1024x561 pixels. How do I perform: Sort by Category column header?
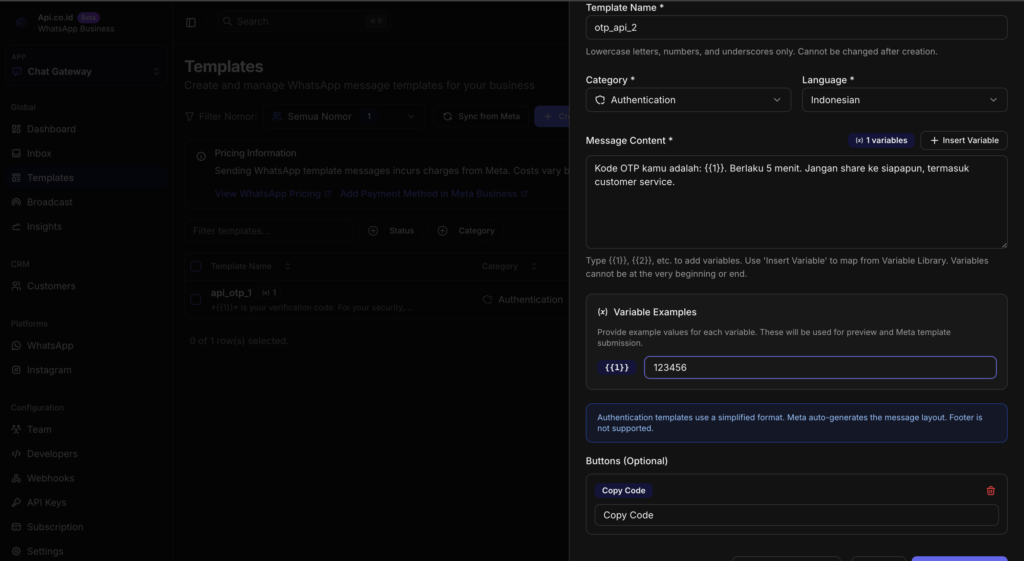509,266
